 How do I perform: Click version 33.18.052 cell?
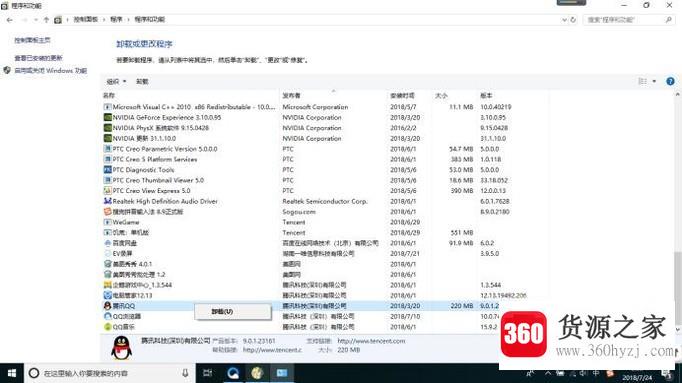point(494,180)
